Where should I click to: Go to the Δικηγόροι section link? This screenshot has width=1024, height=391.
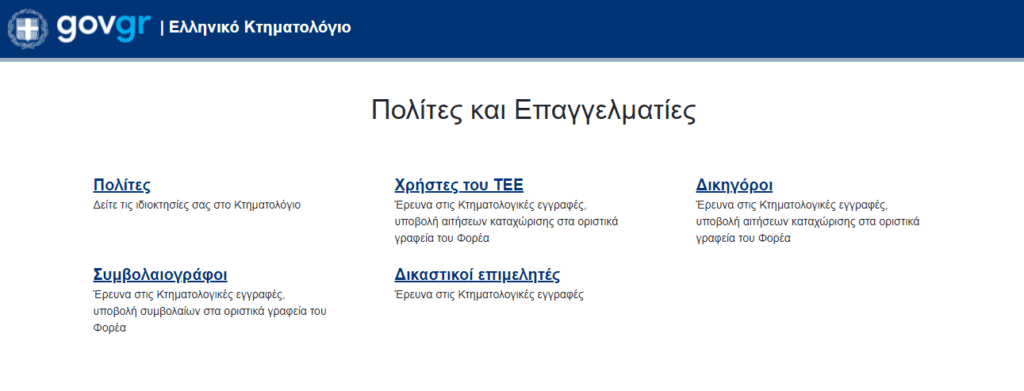coord(735,185)
